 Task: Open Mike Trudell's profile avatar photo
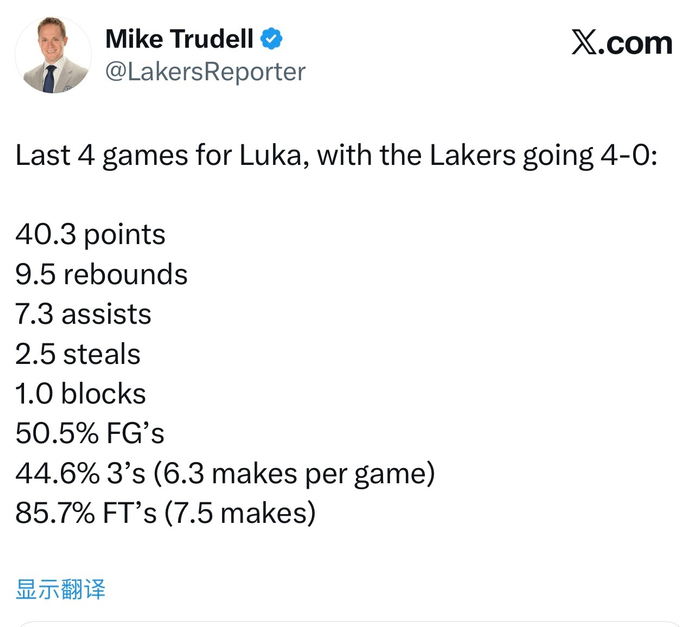pos(53,56)
